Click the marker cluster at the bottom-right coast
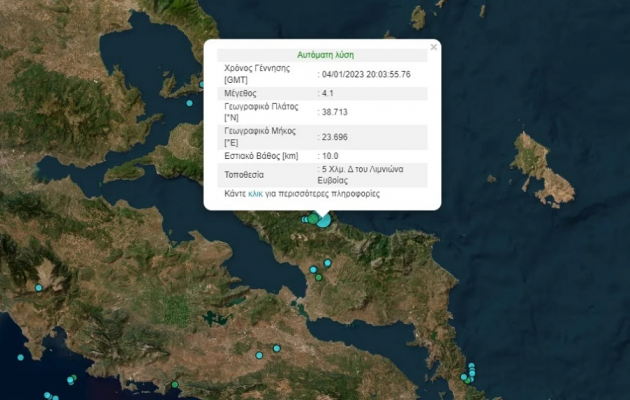This screenshot has width=630, height=400. 467,375
